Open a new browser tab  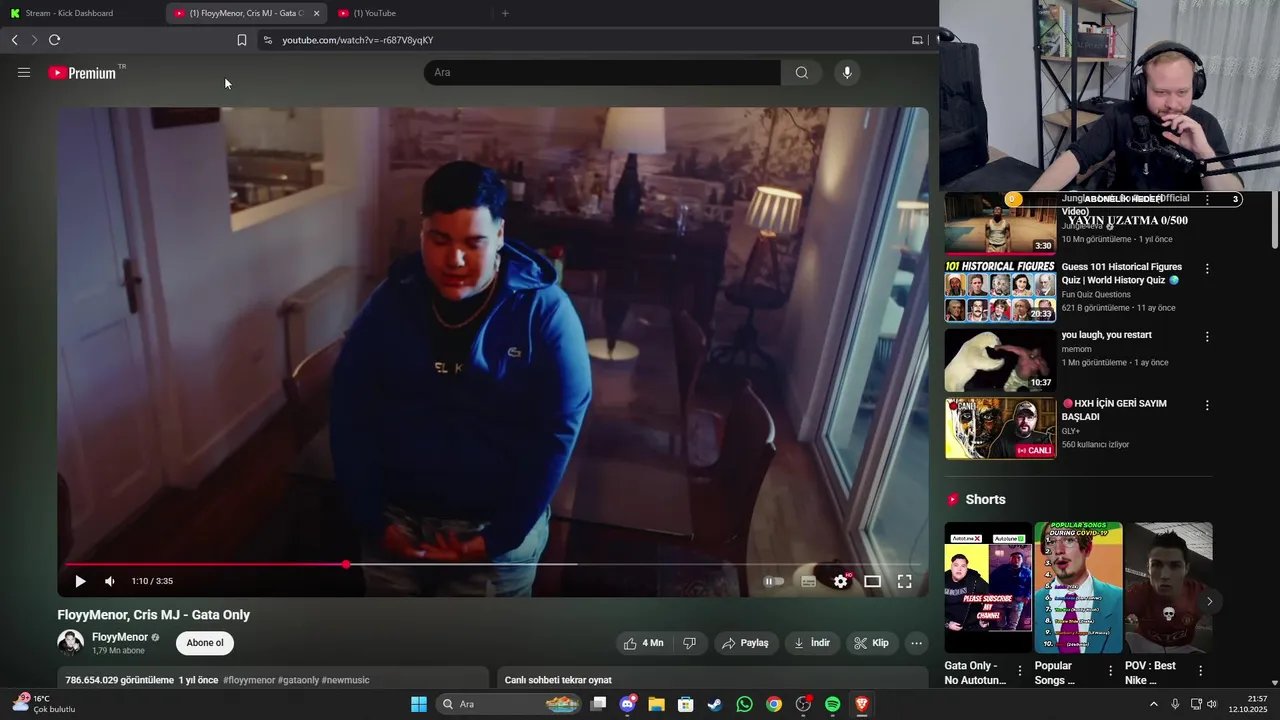tap(505, 13)
